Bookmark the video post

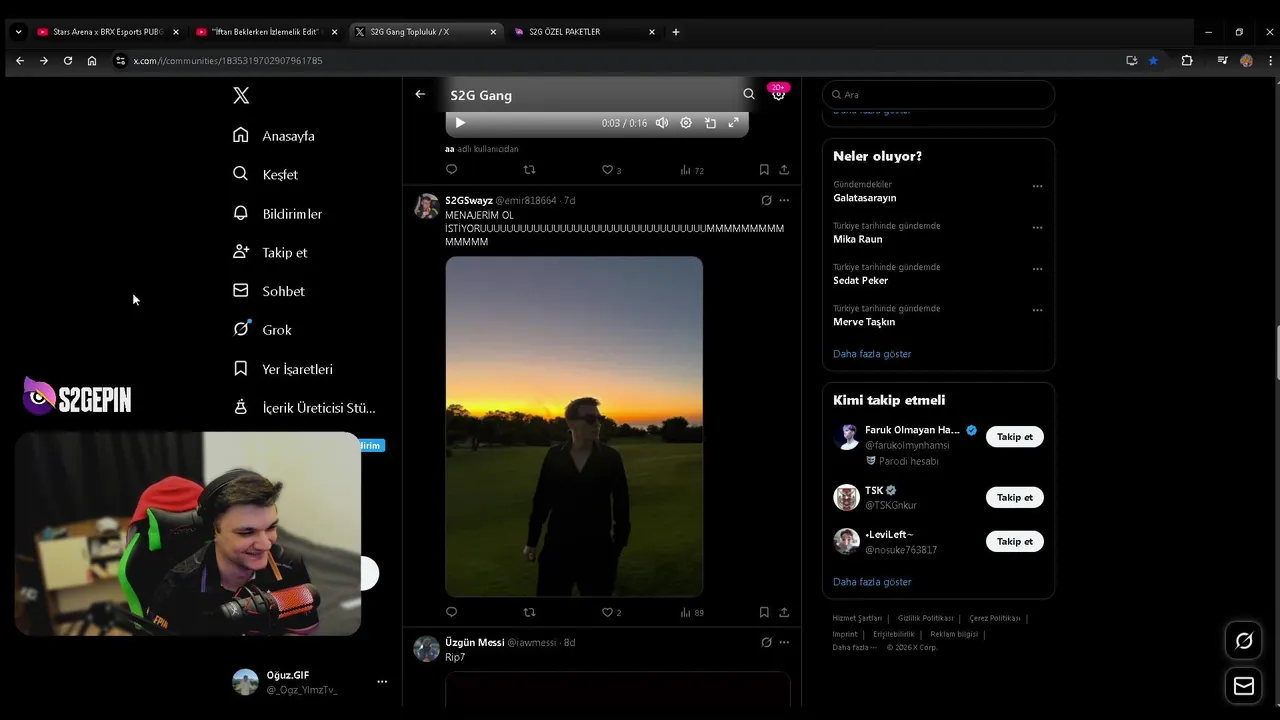click(x=764, y=170)
